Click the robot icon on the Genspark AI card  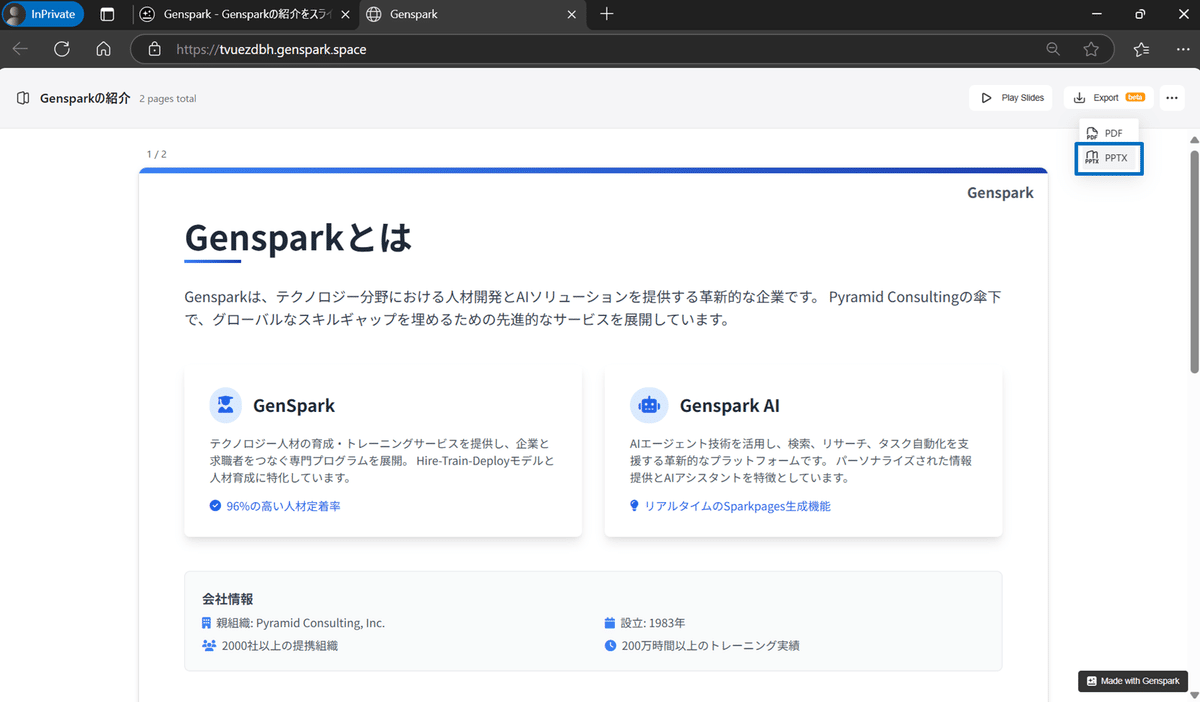pos(648,405)
